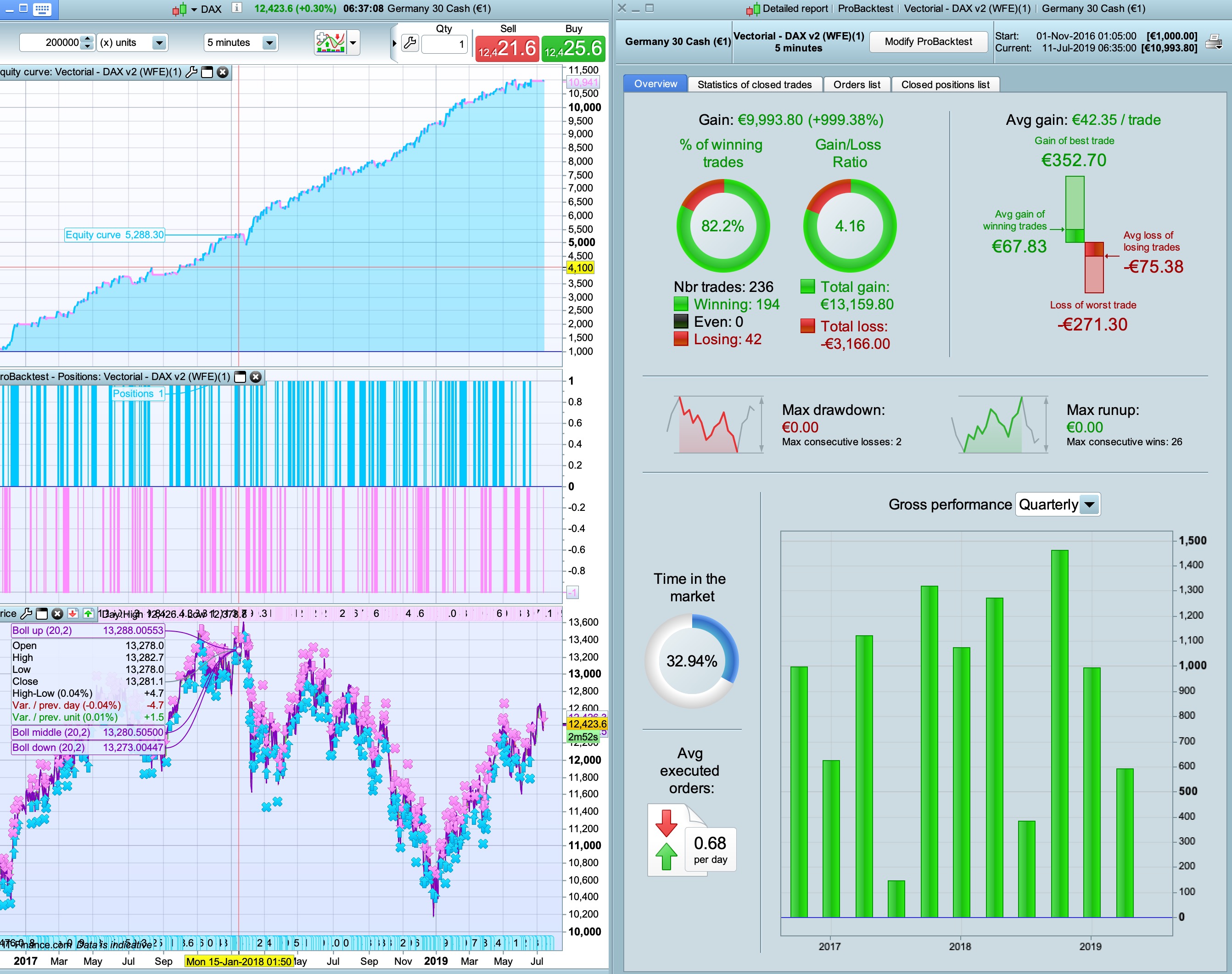The image size is (1232, 974).
Task: Open the Closed positions list tab
Action: point(945,84)
